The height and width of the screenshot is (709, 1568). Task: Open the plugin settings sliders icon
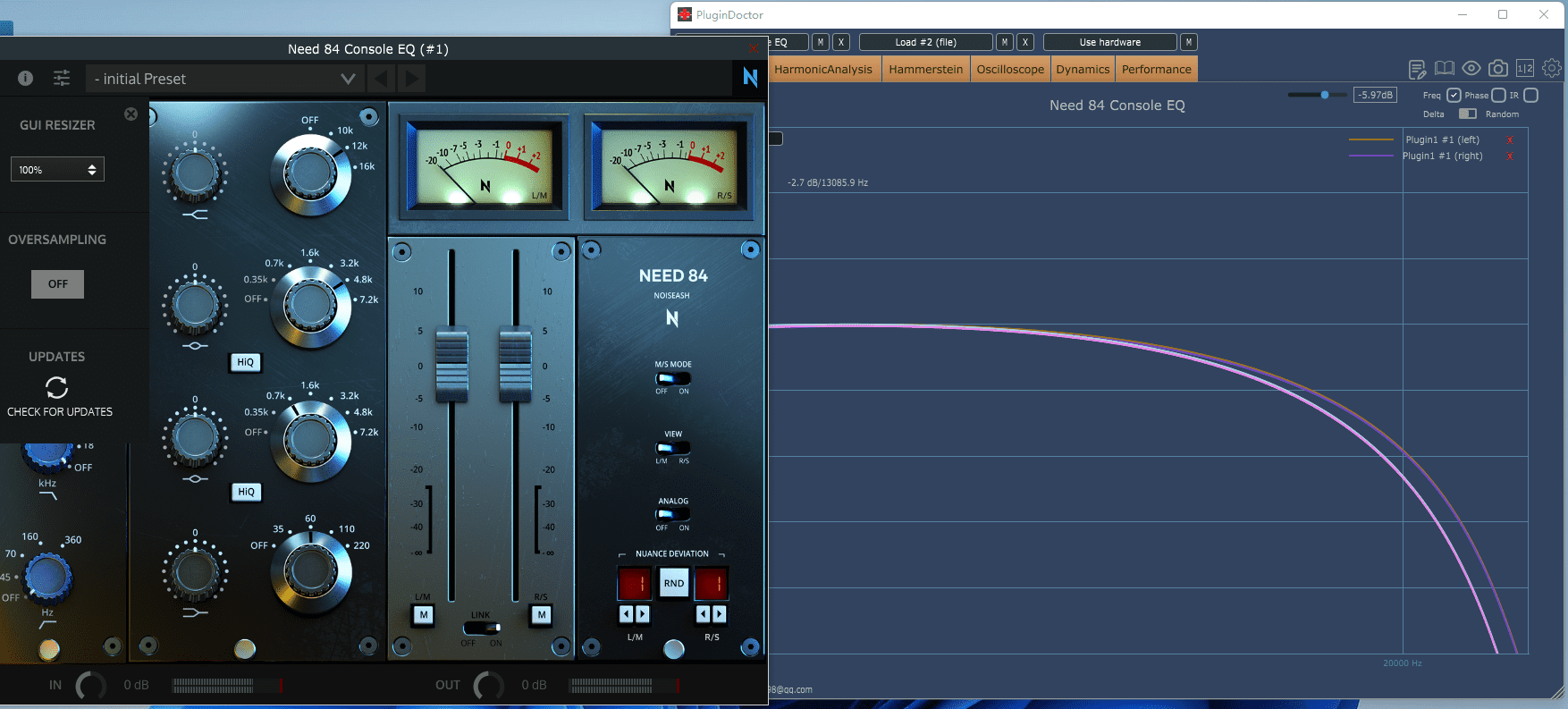[62, 79]
